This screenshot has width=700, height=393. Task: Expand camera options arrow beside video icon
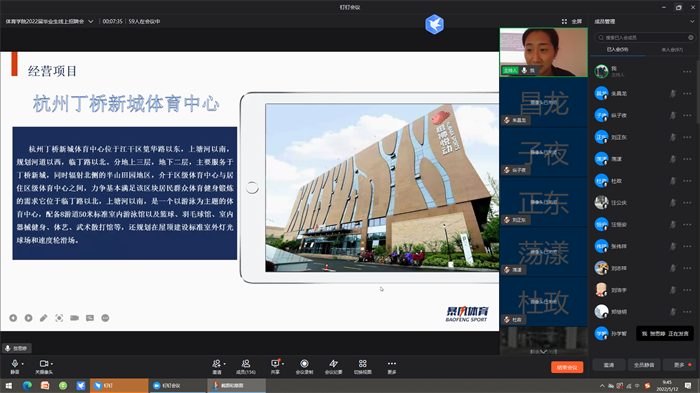click(52, 364)
